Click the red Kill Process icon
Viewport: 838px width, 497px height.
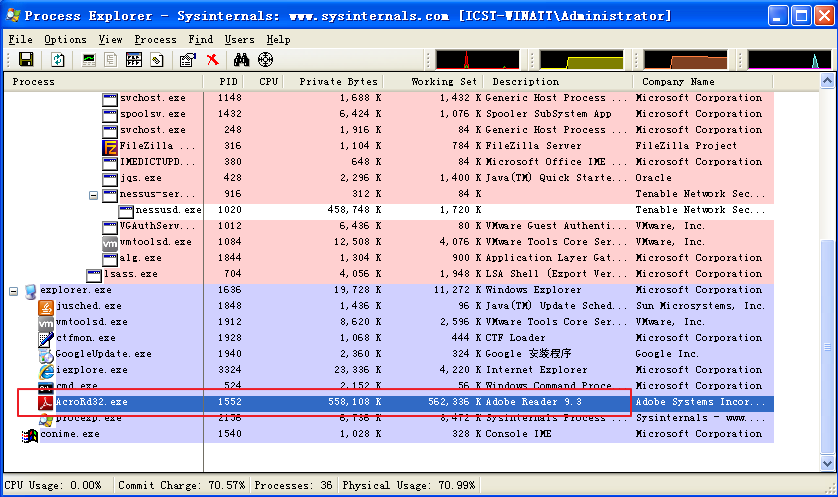coord(213,59)
